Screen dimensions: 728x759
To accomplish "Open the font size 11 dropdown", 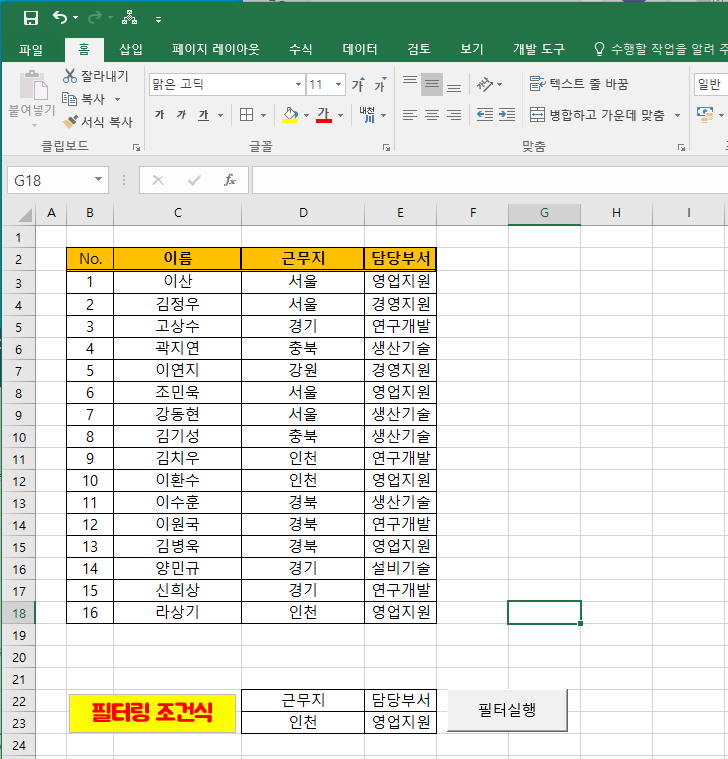I will (x=338, y=85).
